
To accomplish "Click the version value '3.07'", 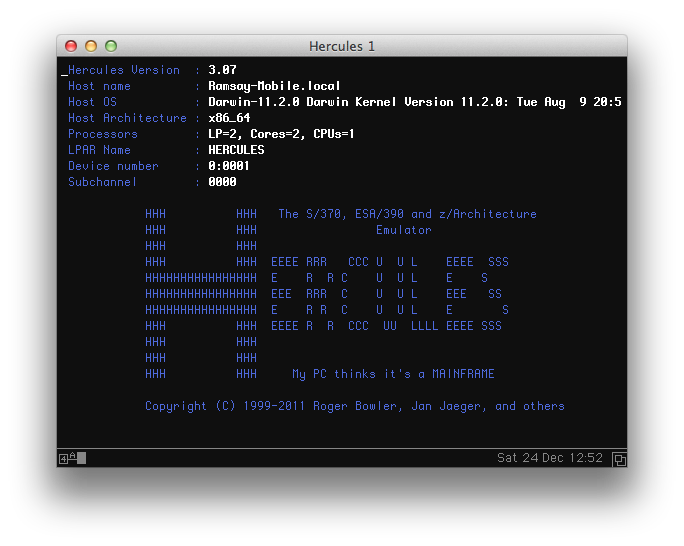I will coord(222,70).
